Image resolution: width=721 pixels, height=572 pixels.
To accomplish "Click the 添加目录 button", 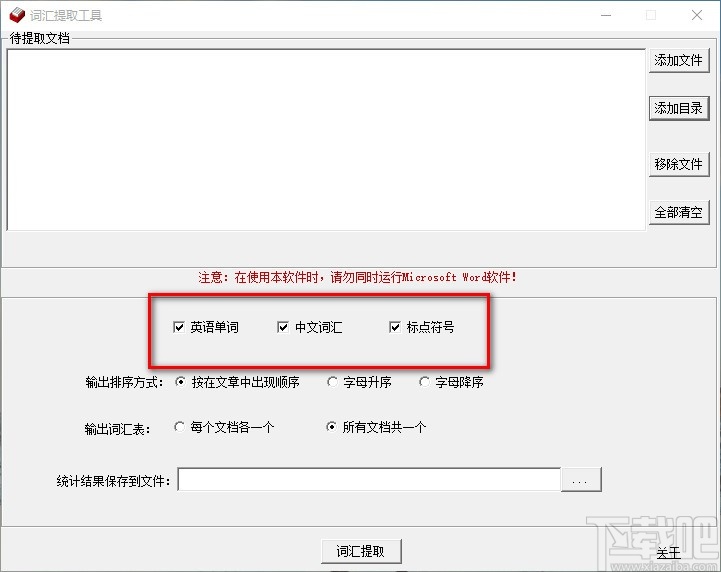I will click(x=679, y=109).
